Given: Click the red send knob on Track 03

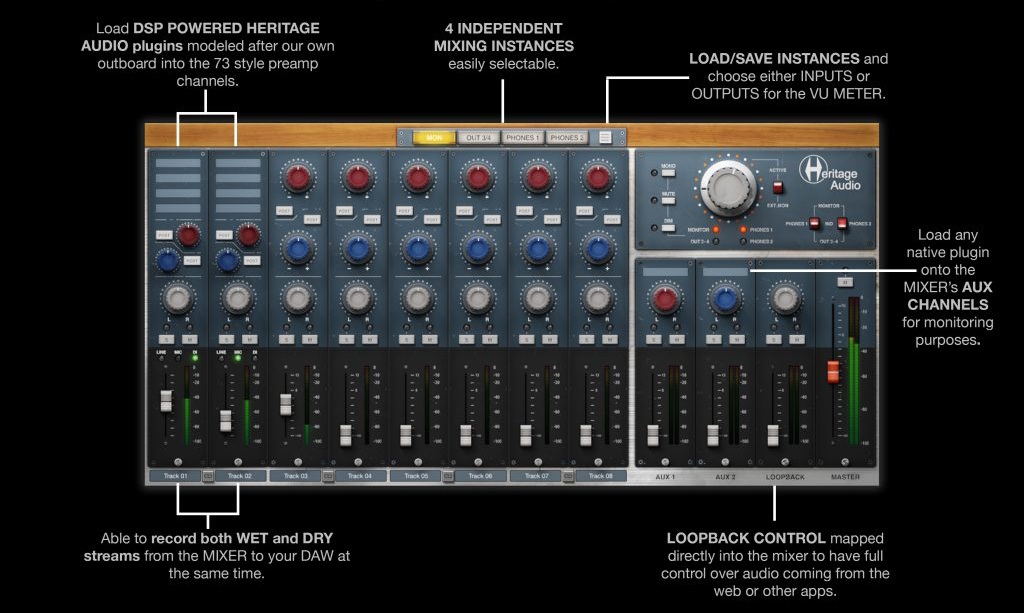Looking at the screenshot, I should (x=298, y=178).
